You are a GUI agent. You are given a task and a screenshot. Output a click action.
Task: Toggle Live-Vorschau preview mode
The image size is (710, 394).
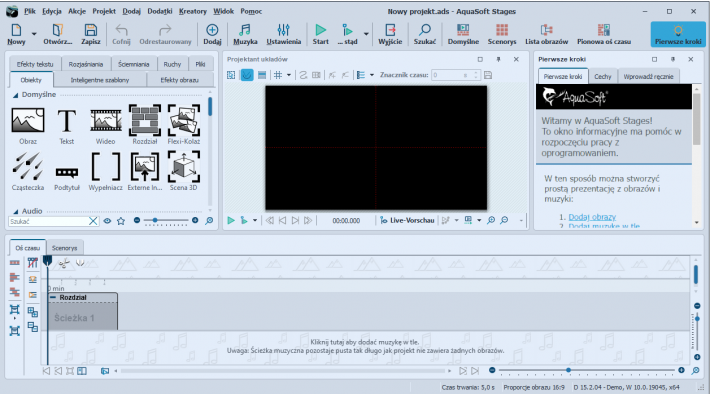click(407, 221)
